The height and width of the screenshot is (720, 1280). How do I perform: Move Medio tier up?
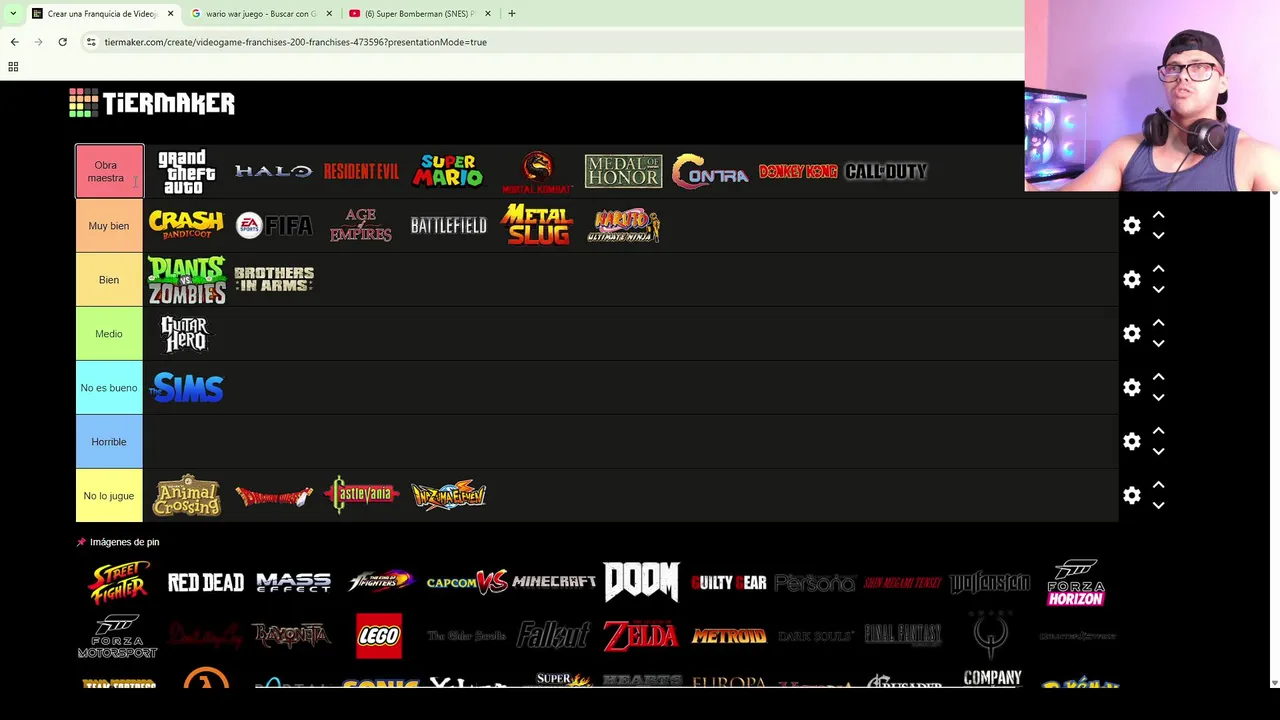(1158, 323)
